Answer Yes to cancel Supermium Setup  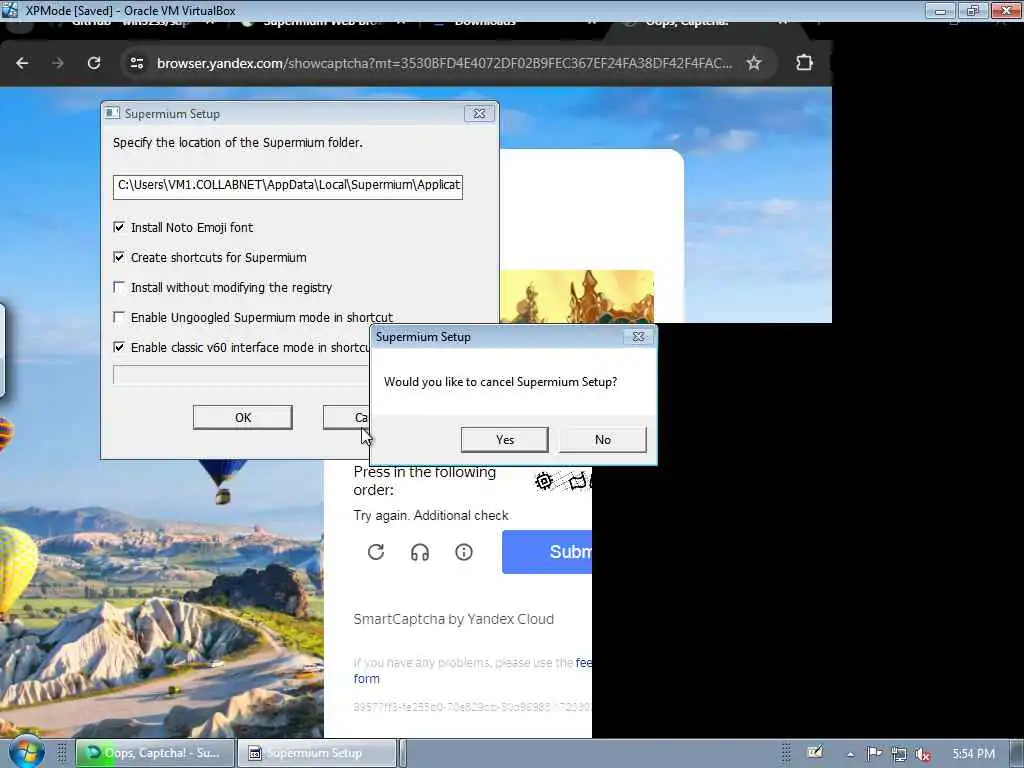click(505, 440)
